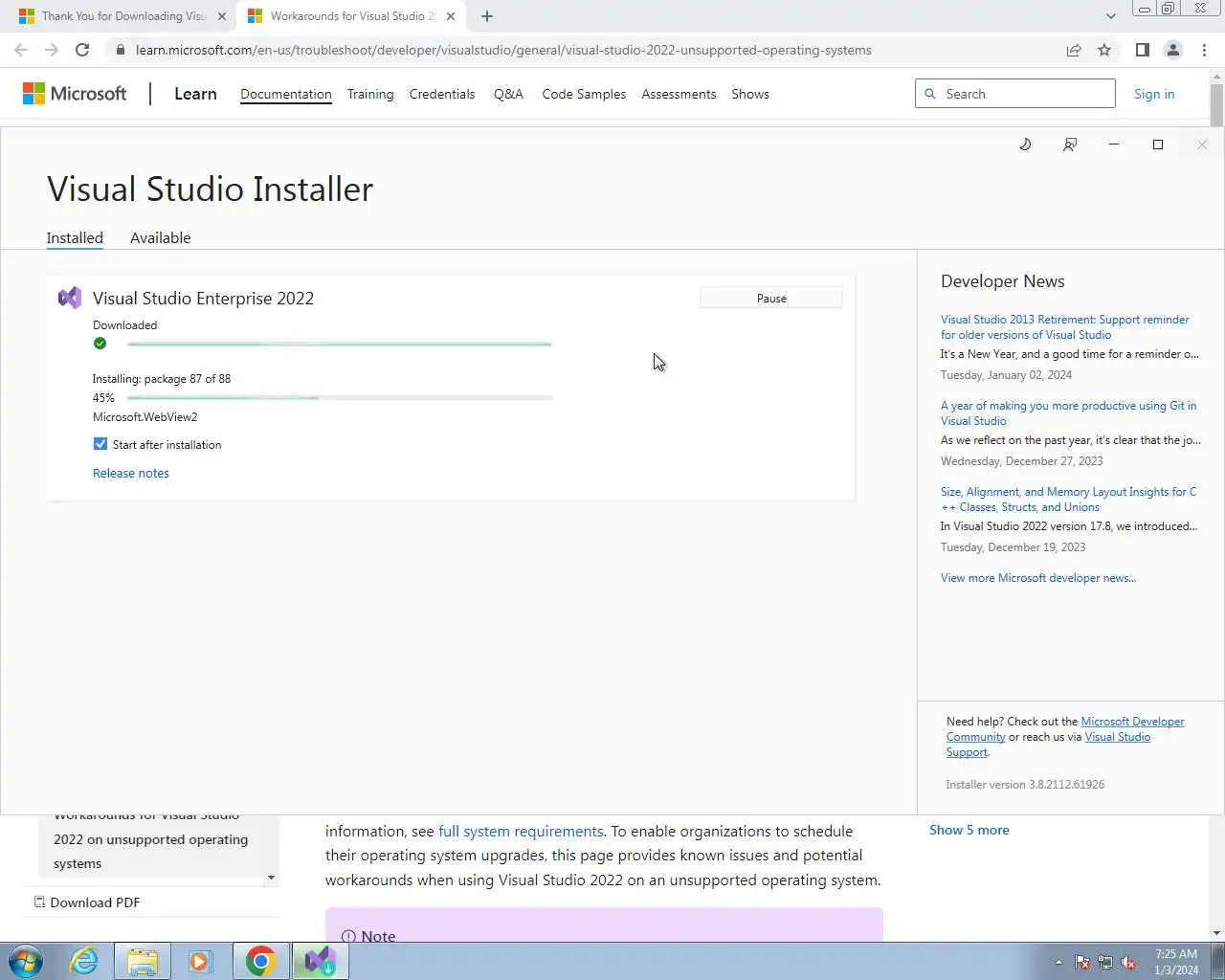Screen dimensions: 1225x980
Task: Open Microsoft Developer Community link
Action: click(1065, 729)
